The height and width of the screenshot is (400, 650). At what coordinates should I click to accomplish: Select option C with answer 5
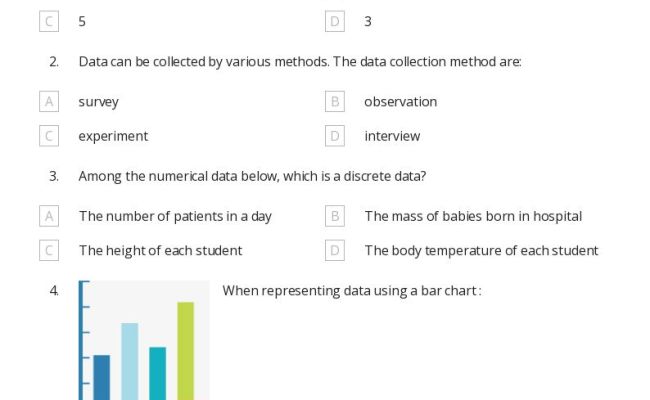[48, 21]
